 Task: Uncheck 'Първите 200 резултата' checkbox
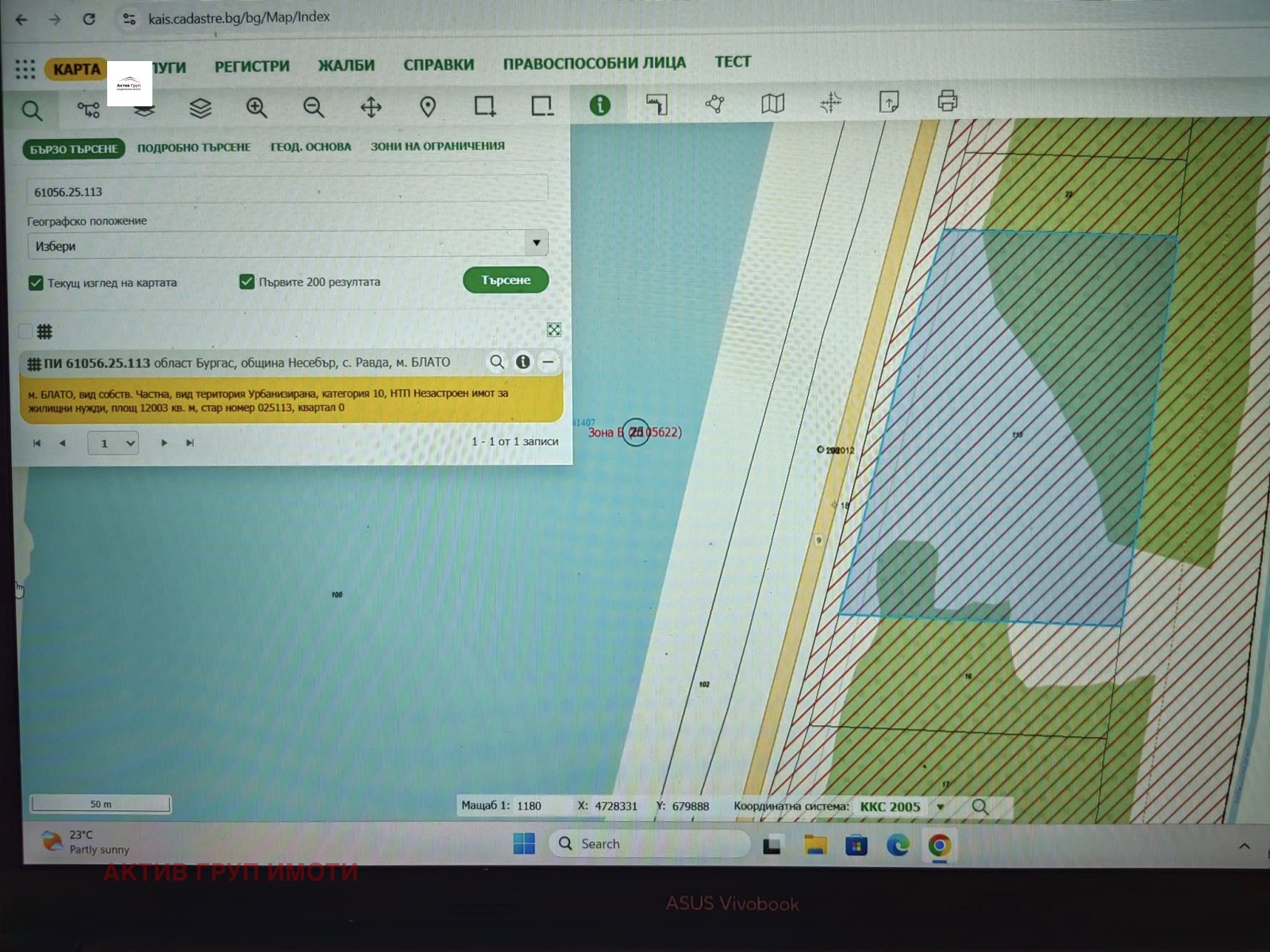pos(247,282)
